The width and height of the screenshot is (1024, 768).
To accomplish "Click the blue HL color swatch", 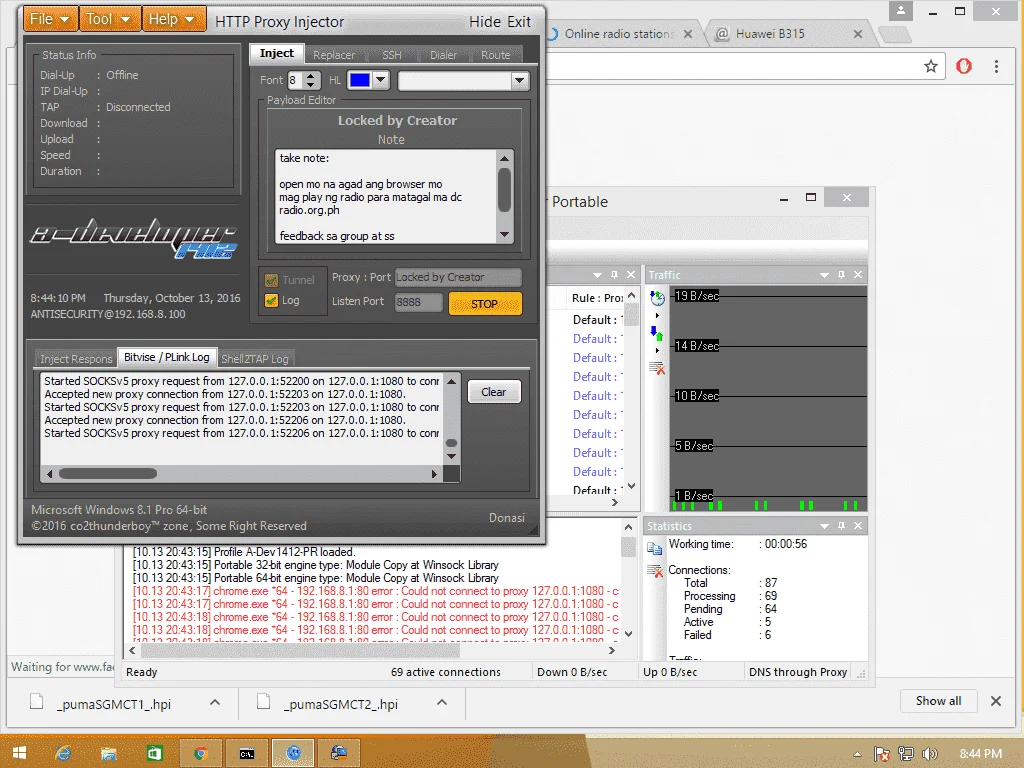I will point(360,80).
